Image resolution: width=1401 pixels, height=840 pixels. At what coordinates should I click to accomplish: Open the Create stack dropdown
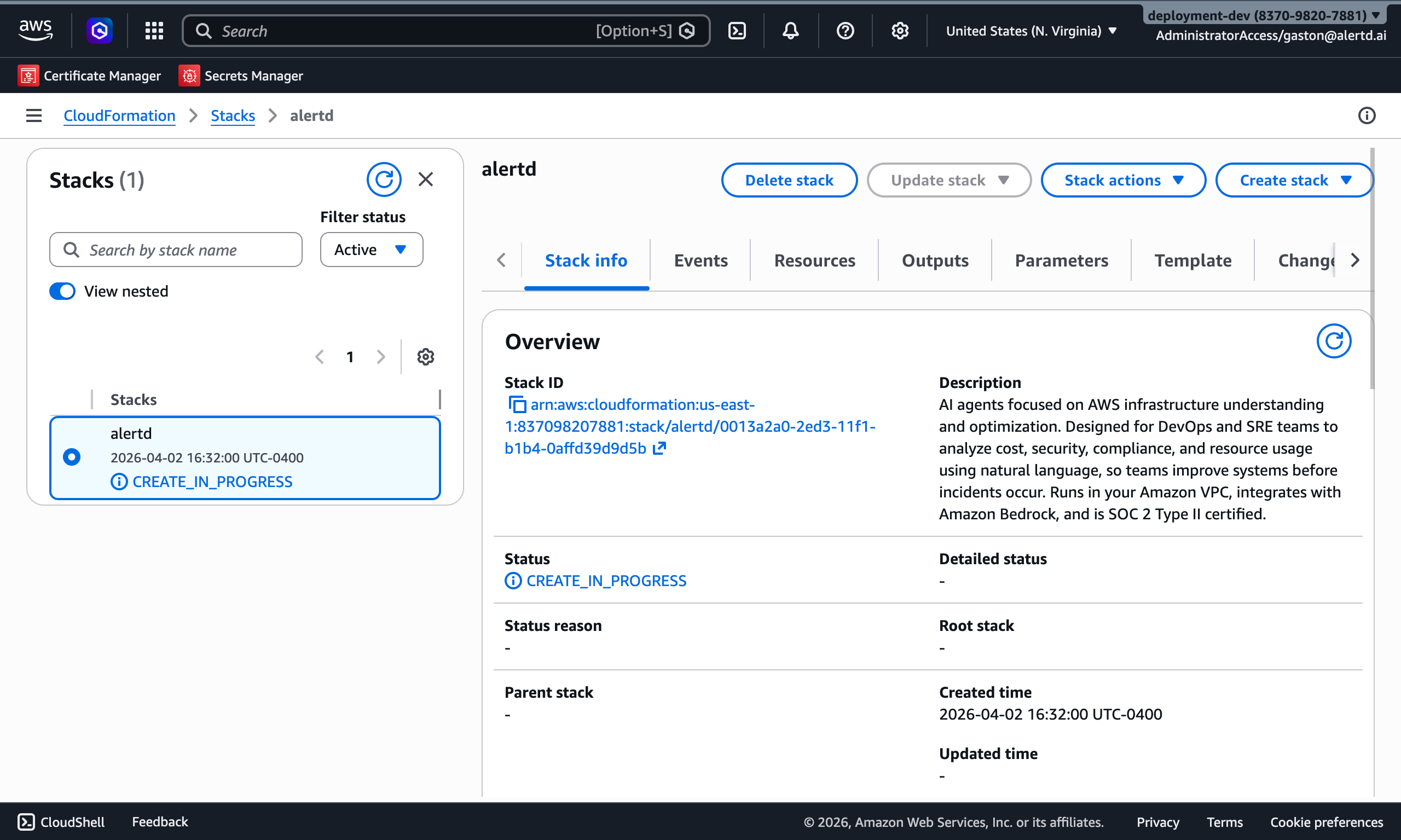pyautogui.click(x=1294, y=180)
